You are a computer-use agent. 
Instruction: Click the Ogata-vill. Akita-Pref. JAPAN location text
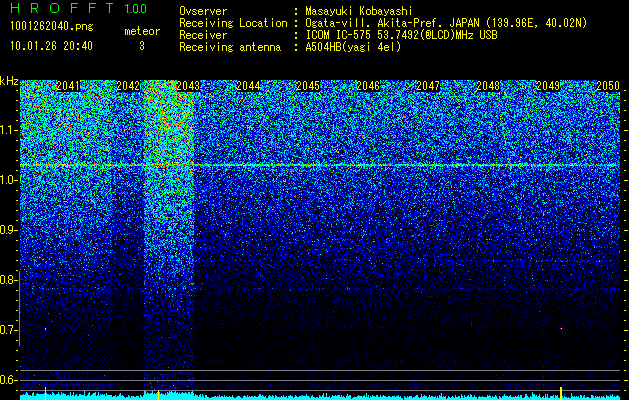(446, 23)
